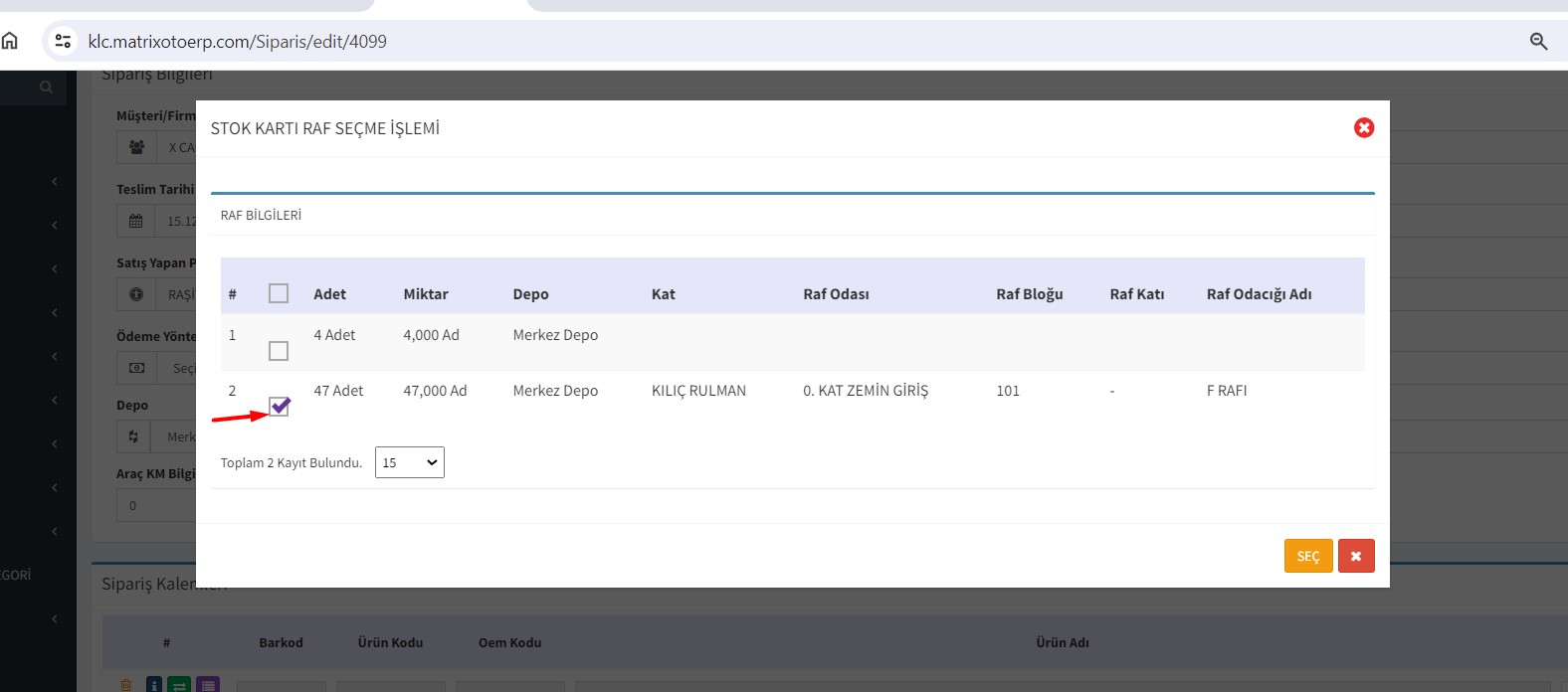Toggle the select-all checkbox in table header
The image size is (1568, 692).
[x=279, y=293]
